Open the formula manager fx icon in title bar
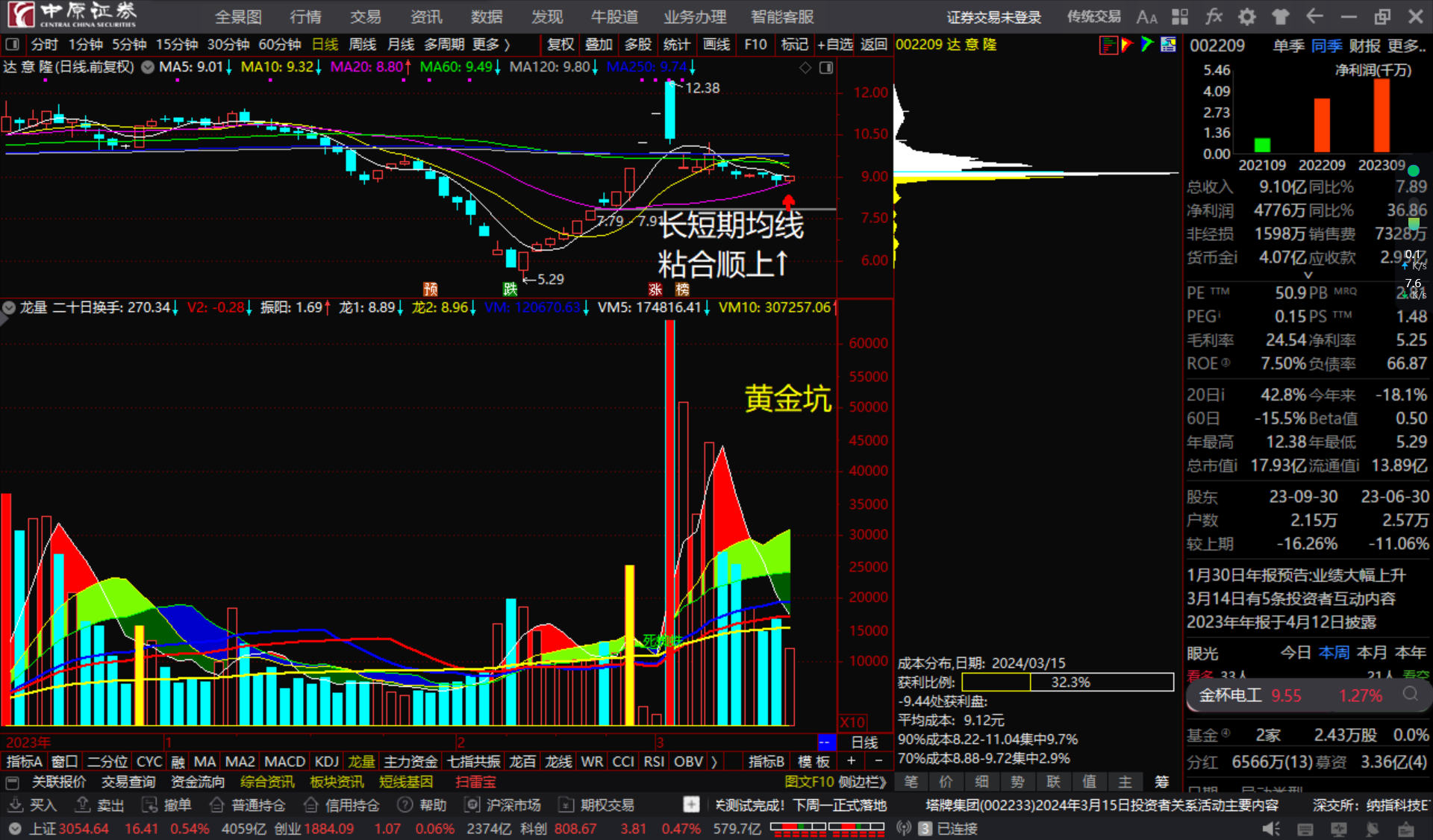Screen dimensions: 1433x840 click(1215, 16)
